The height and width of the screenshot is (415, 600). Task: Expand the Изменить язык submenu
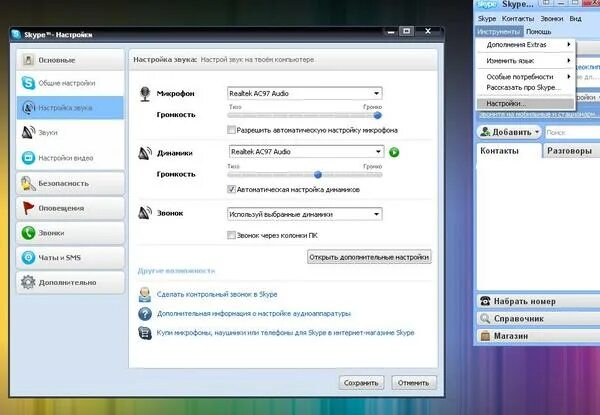526,60
